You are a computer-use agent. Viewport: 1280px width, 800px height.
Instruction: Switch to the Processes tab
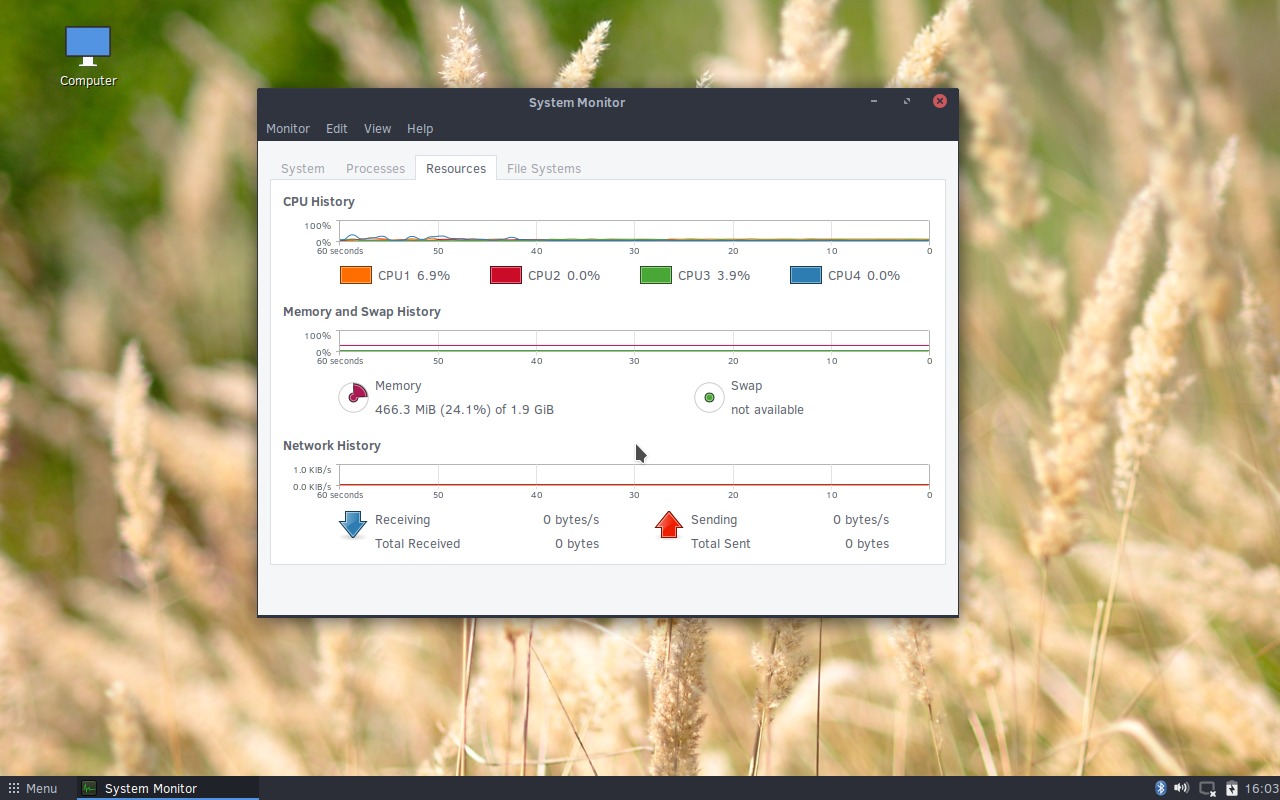(375, 168)
